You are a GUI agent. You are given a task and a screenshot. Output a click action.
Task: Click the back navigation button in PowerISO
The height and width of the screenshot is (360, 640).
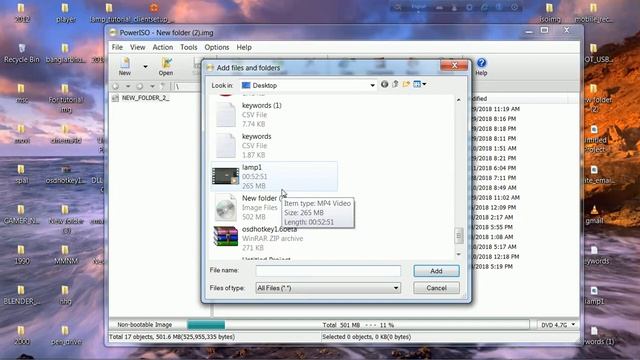coord(116,87)
